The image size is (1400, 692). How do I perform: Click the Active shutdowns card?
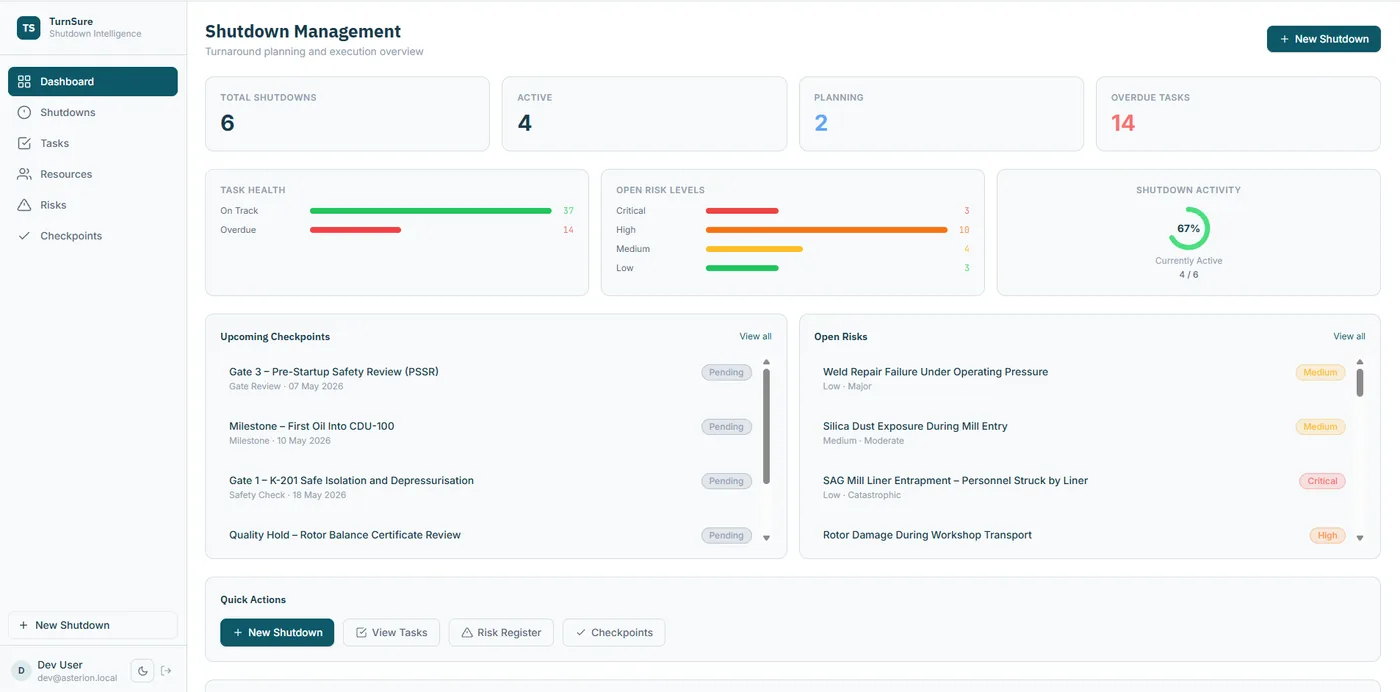coord(644,114)
